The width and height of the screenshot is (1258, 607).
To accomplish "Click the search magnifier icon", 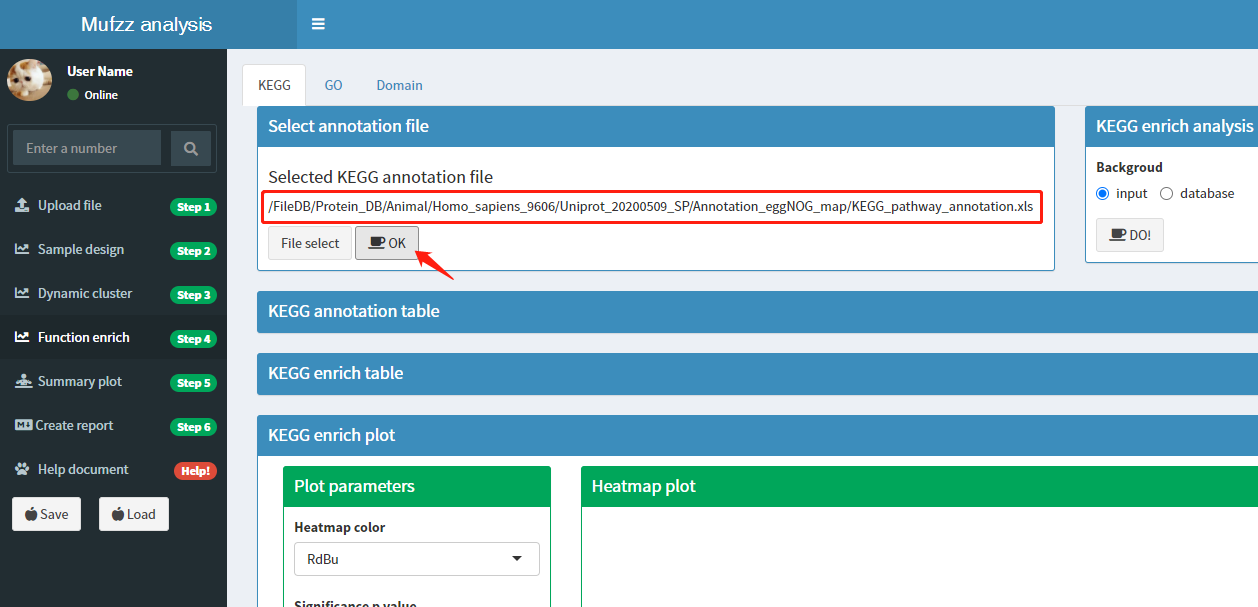I will click(190, 148).
